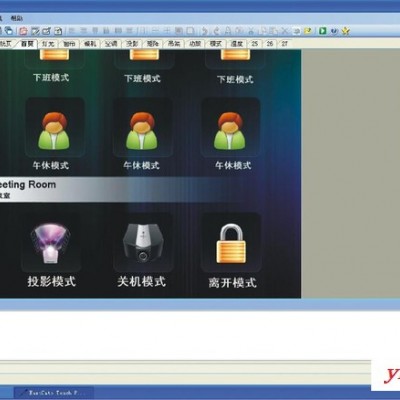Switch to the tab labeled 27
Viewport: 400px width, 400px height.
(284, 44)
